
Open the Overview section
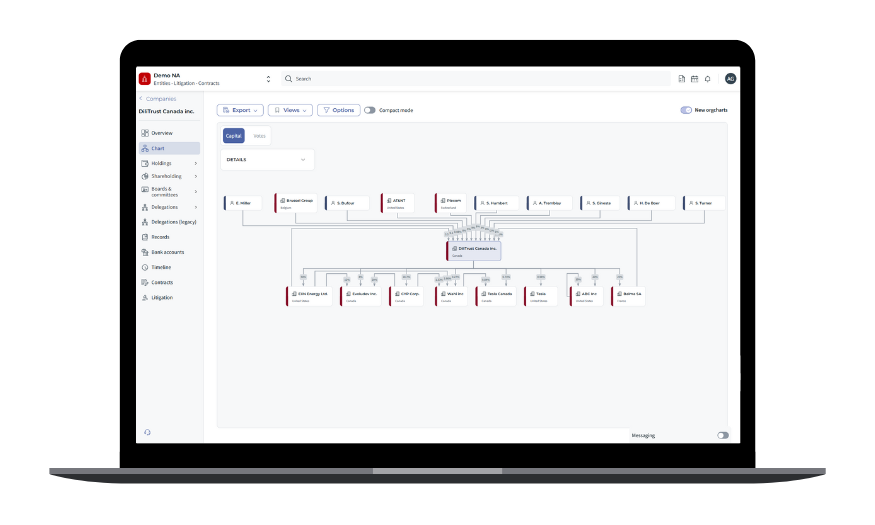(169, 133)
